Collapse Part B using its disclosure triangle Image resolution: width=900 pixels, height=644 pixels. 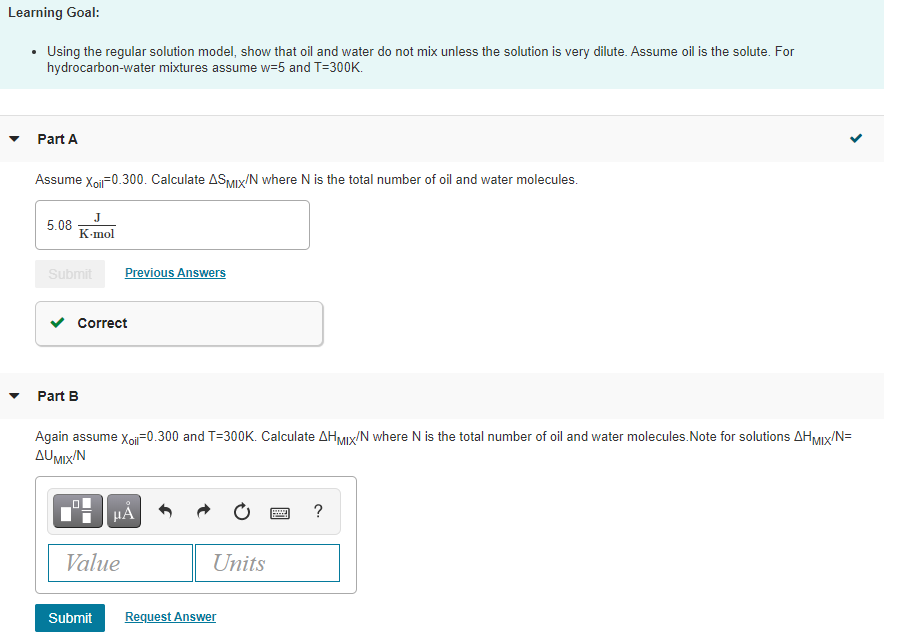pyautogui.click(x=13, y=396)
